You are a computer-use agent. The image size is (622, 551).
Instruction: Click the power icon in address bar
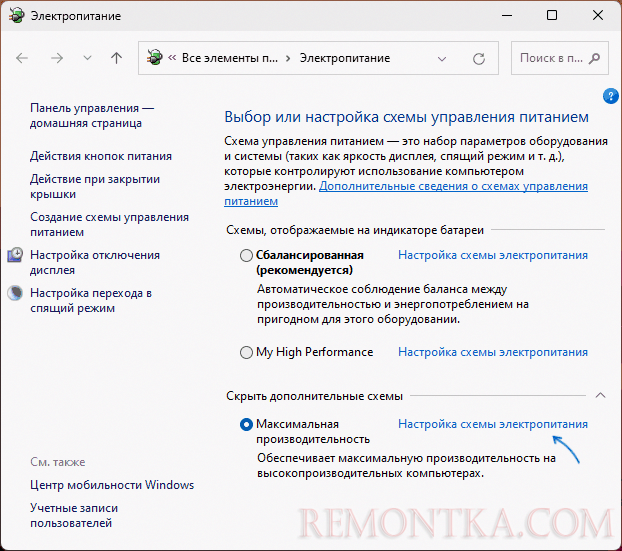coord(155,58)
